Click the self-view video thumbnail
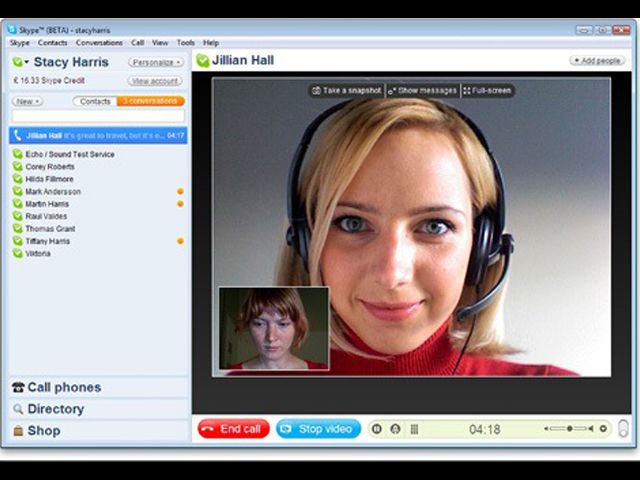 274,329
